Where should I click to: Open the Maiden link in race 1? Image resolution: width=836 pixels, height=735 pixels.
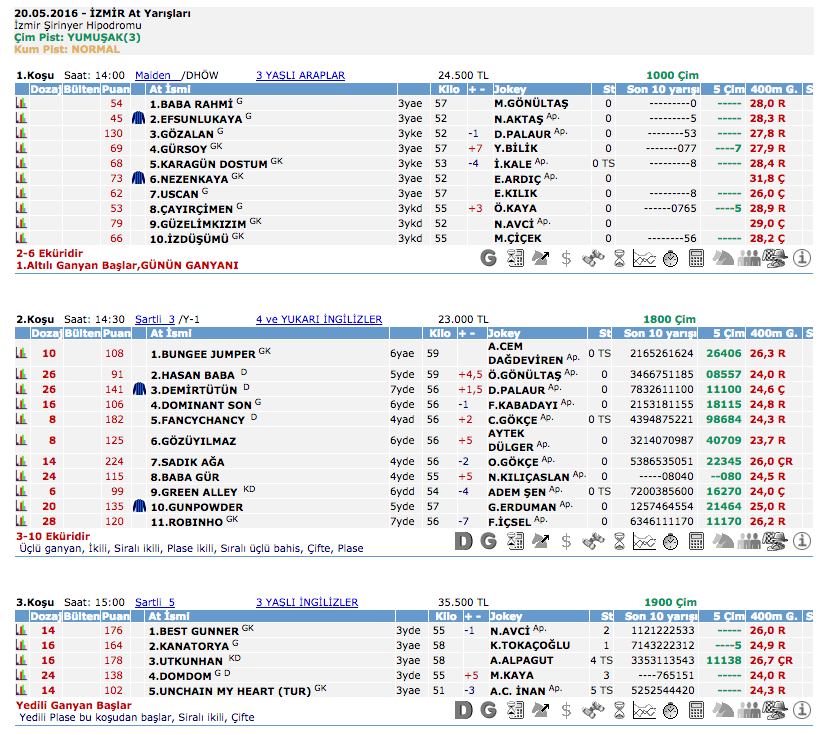(152, 75)
